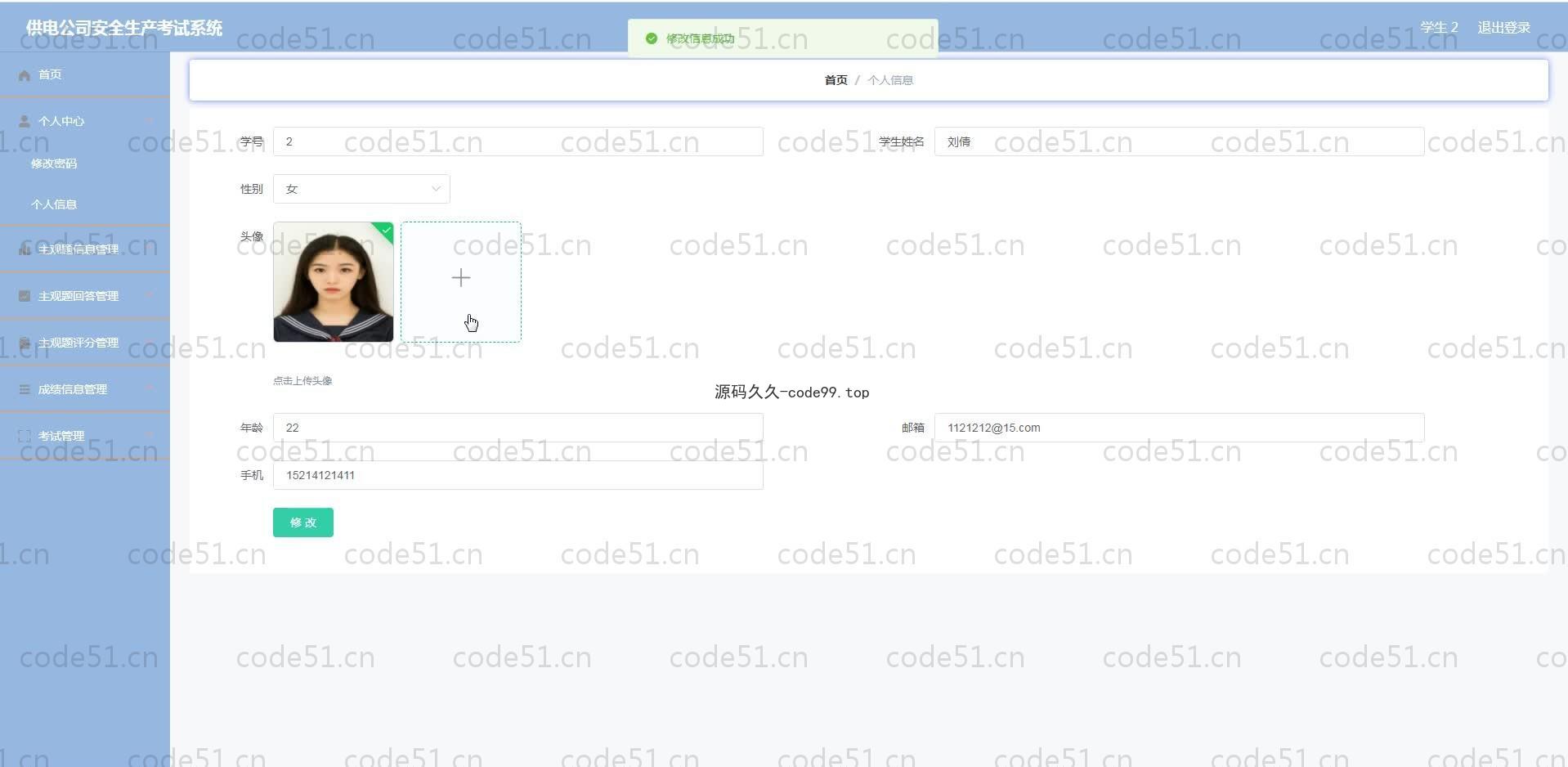
Task: Open the 性别 dropdown showing 女
Action: click(x=361, y=189)
